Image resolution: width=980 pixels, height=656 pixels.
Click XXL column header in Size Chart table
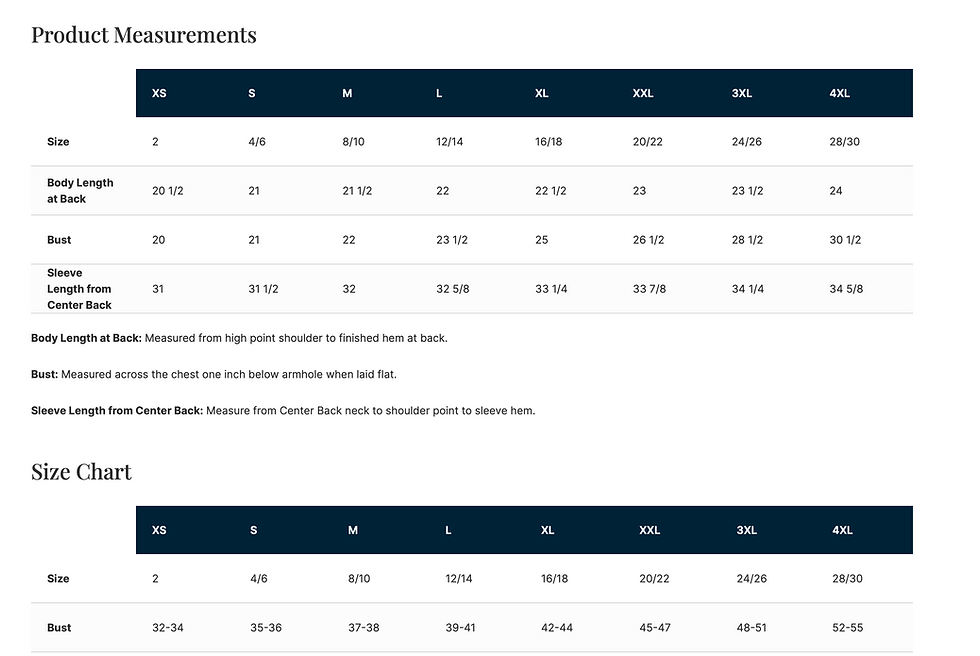click(x=649, y=530)
